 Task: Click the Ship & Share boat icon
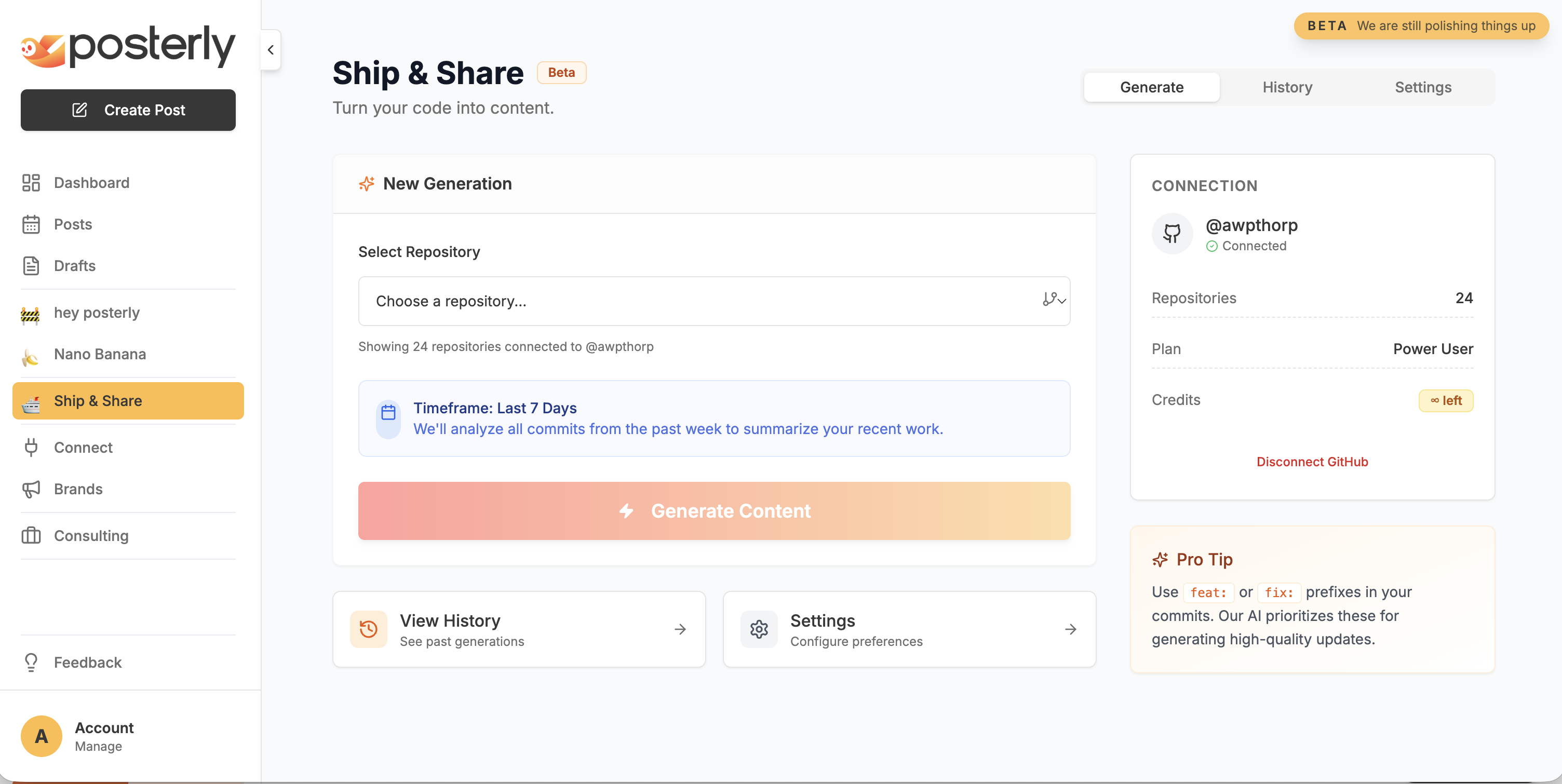(x=32, y=400)
